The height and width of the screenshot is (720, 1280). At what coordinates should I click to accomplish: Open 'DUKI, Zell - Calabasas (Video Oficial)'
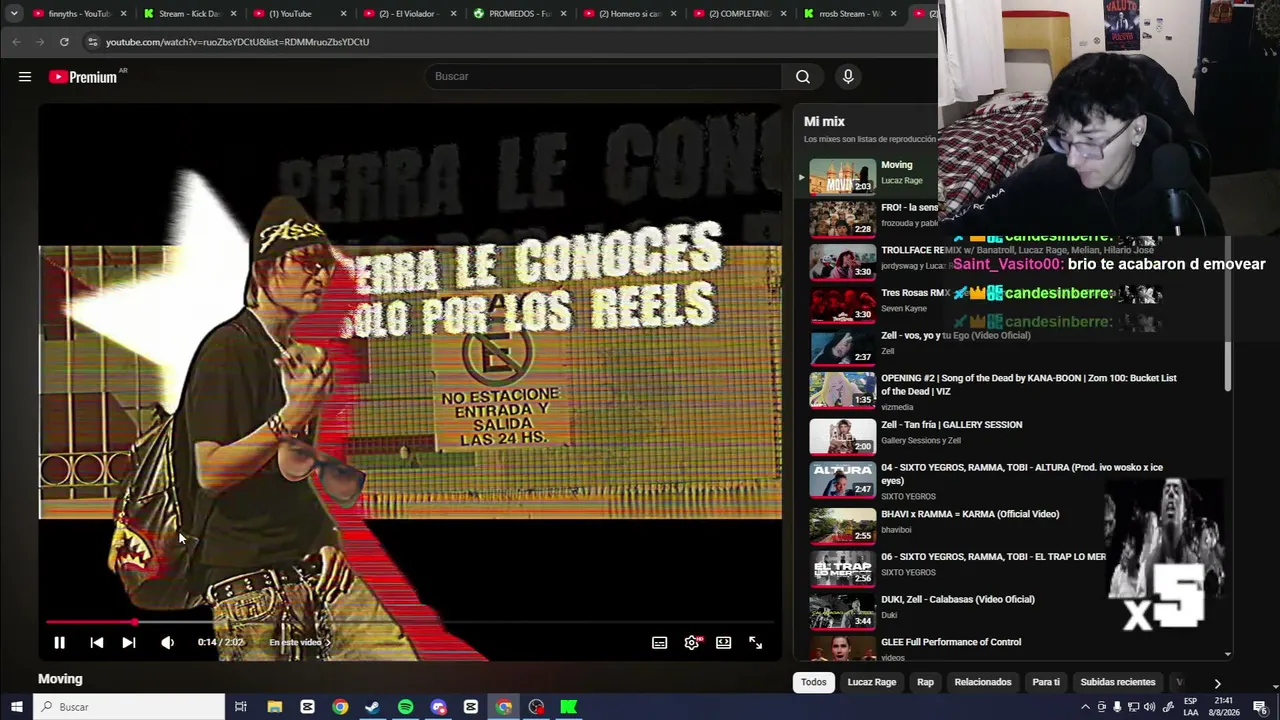pyautogui.click(x=957, y=600)
